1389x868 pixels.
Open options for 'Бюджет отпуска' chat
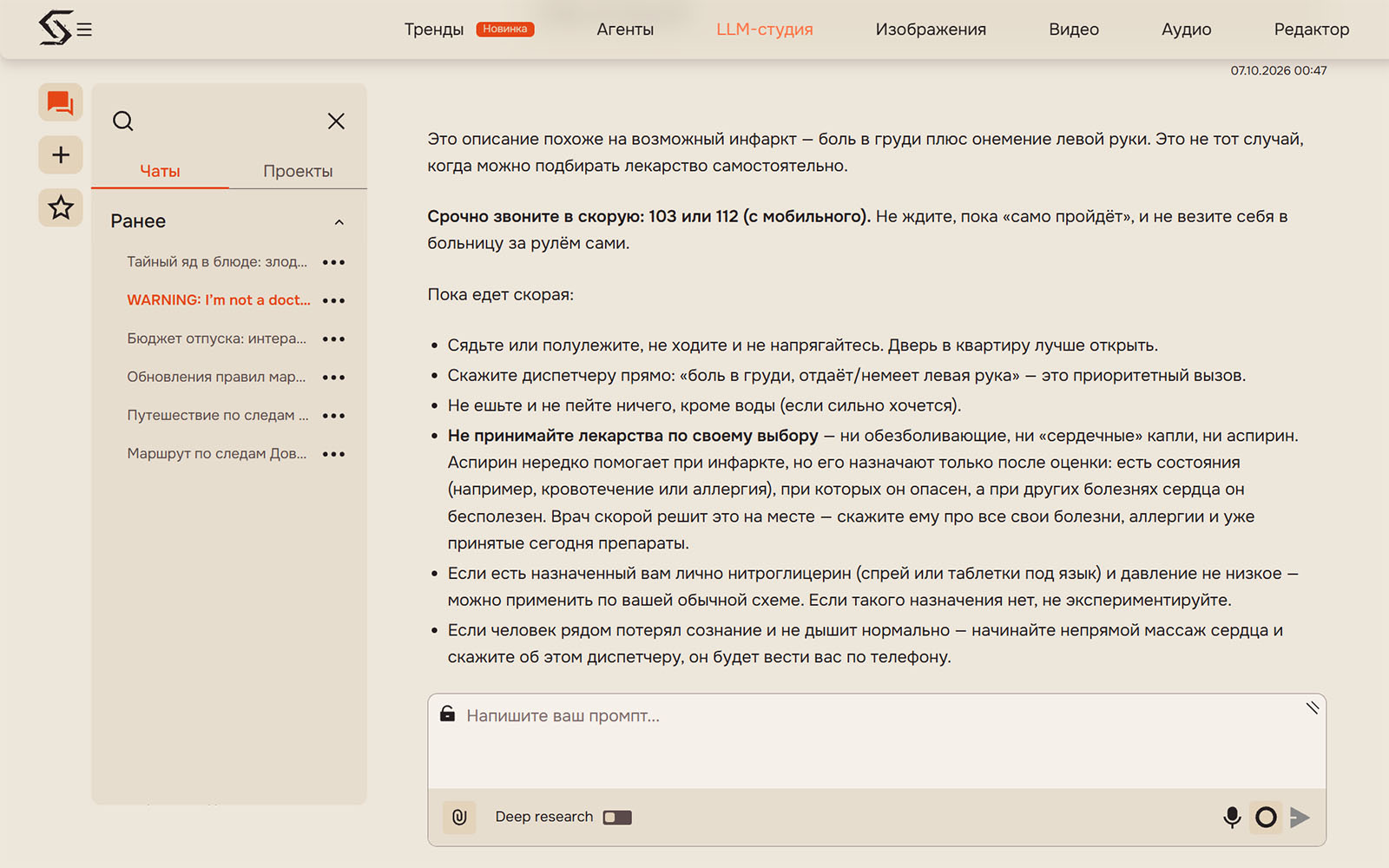point(333,339)
